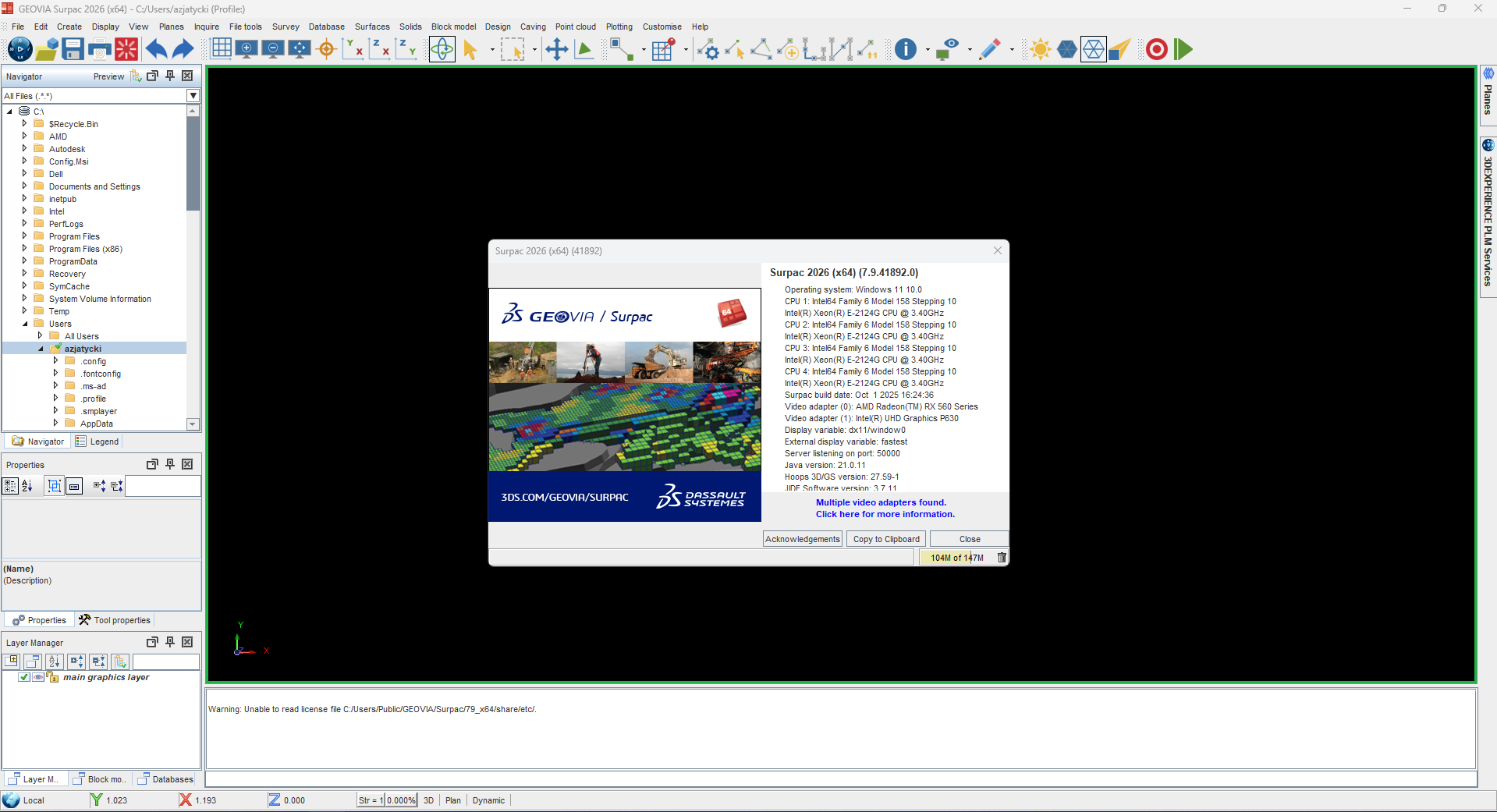Image resolution: width=1497 pixels, height=812 pixels.
Task: Collapse the azjatycki folder node
Action: pyautogui.click(x=41, y=349)
